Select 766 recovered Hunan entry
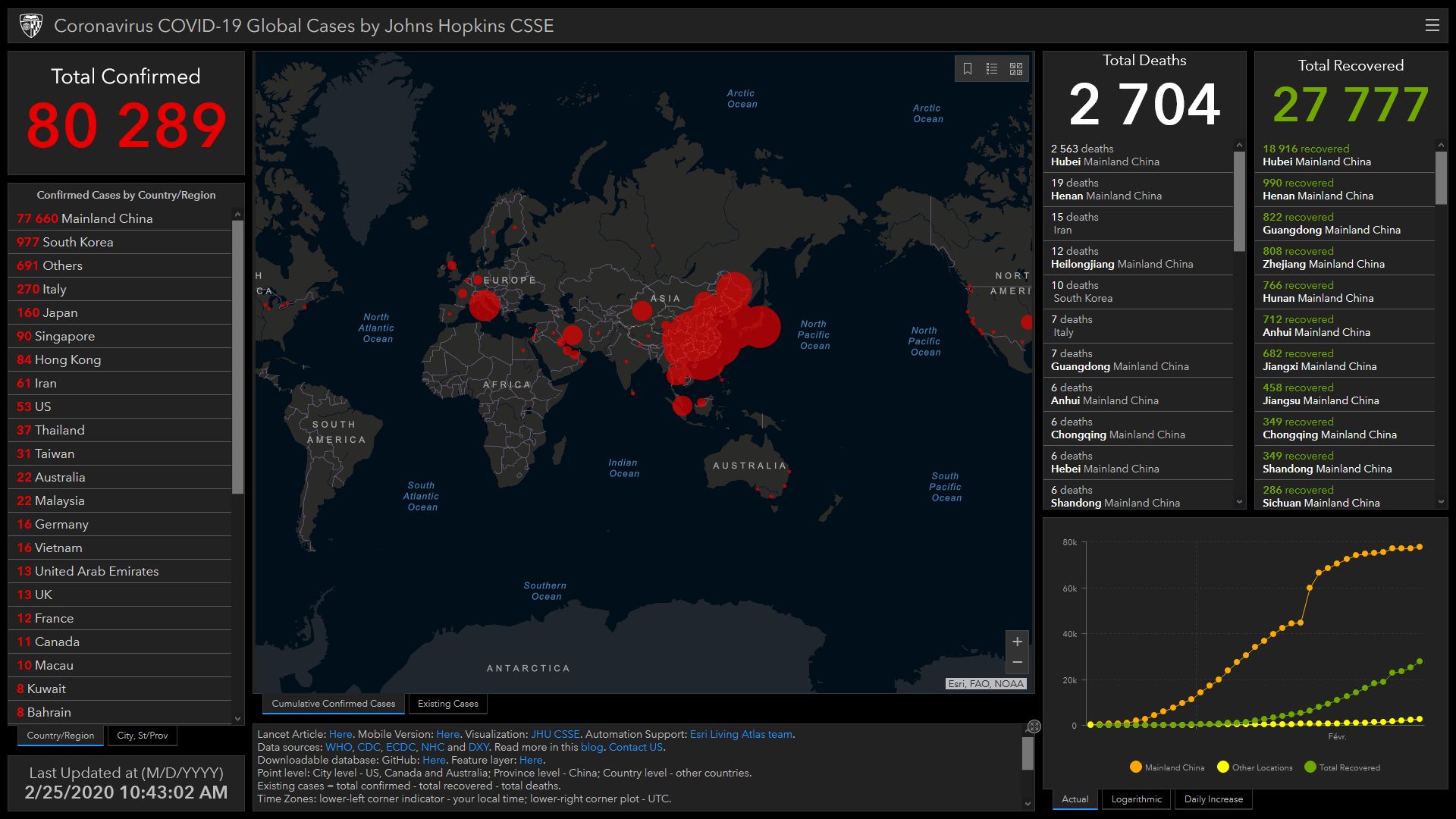This screenshot has height=819, width=1456. coord(1345,292)
